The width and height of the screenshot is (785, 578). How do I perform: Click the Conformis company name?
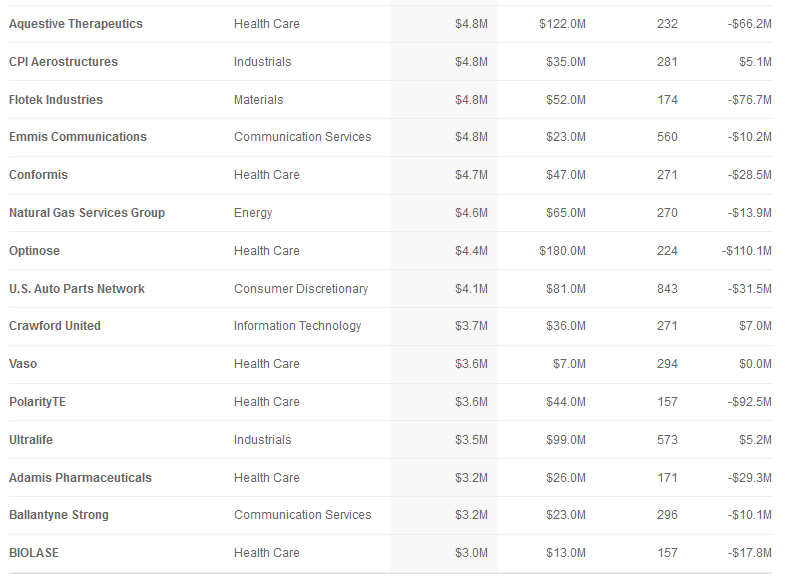pyautogui.click(x=38, y=175)
